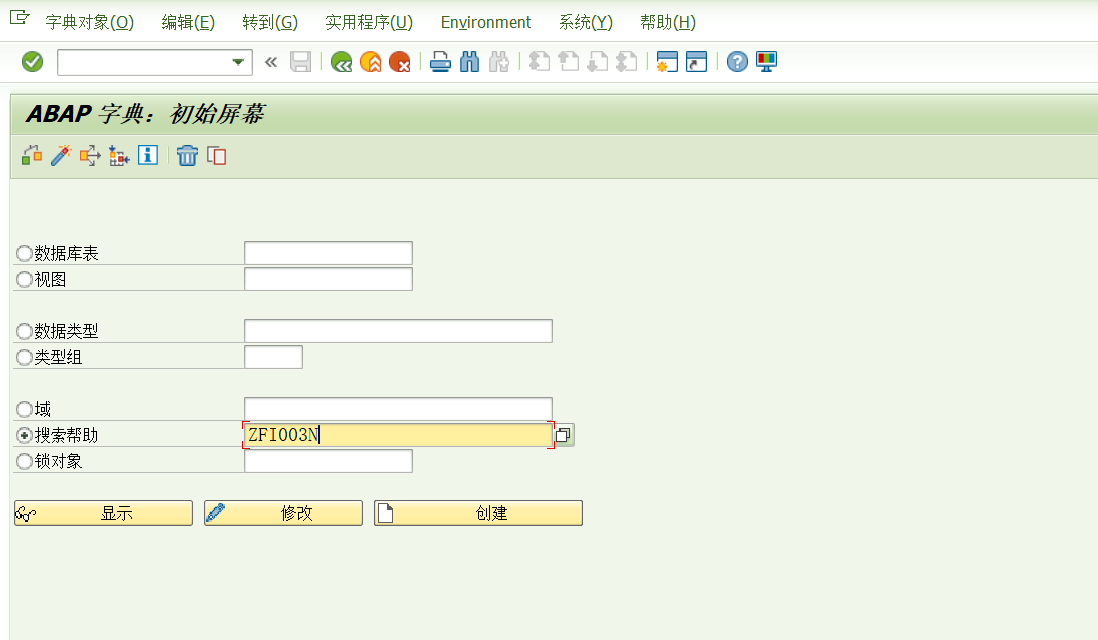Open value help beside the ZFI003N field

(x=563, y=434)
